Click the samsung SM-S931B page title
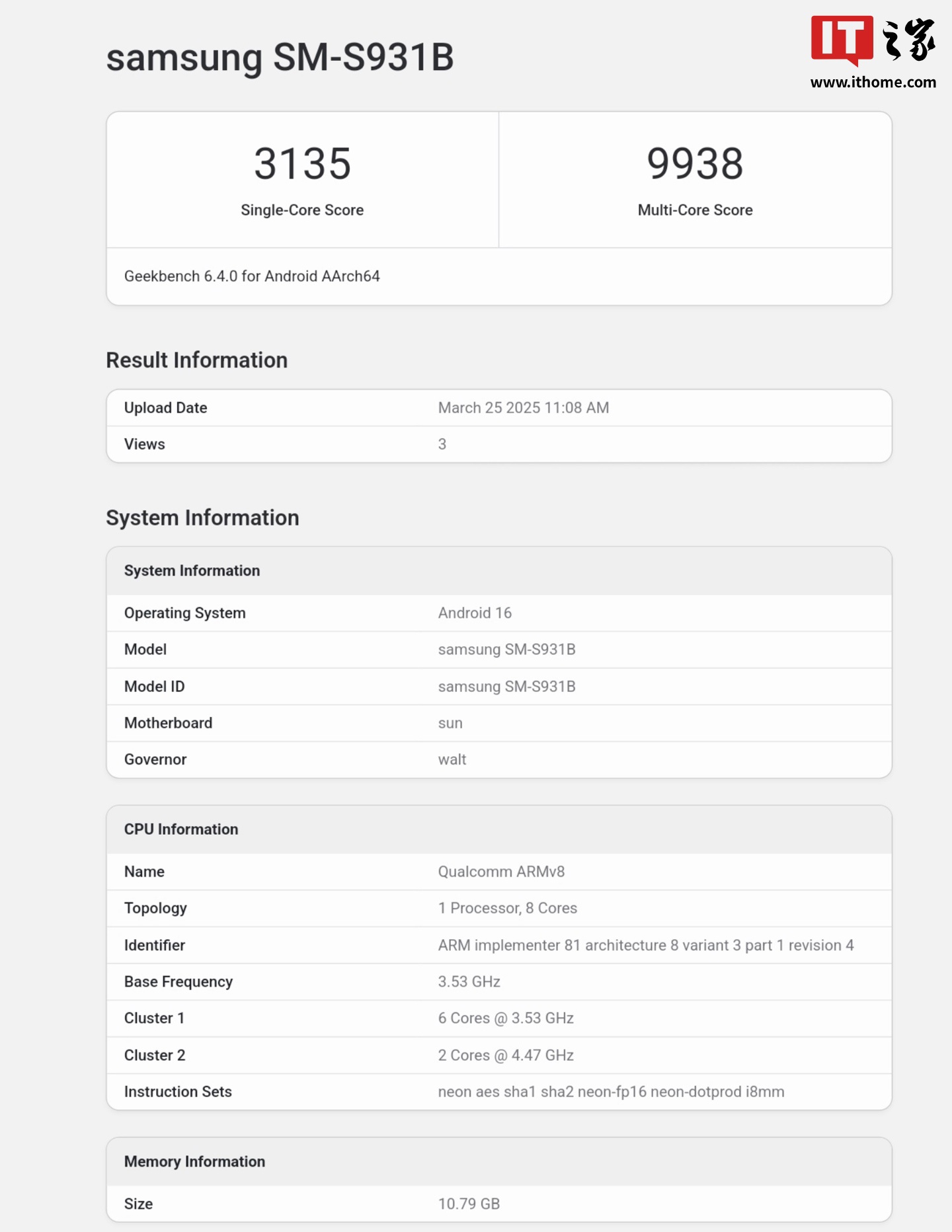This screenshot has height=1232, width=952. click(280, 58)
